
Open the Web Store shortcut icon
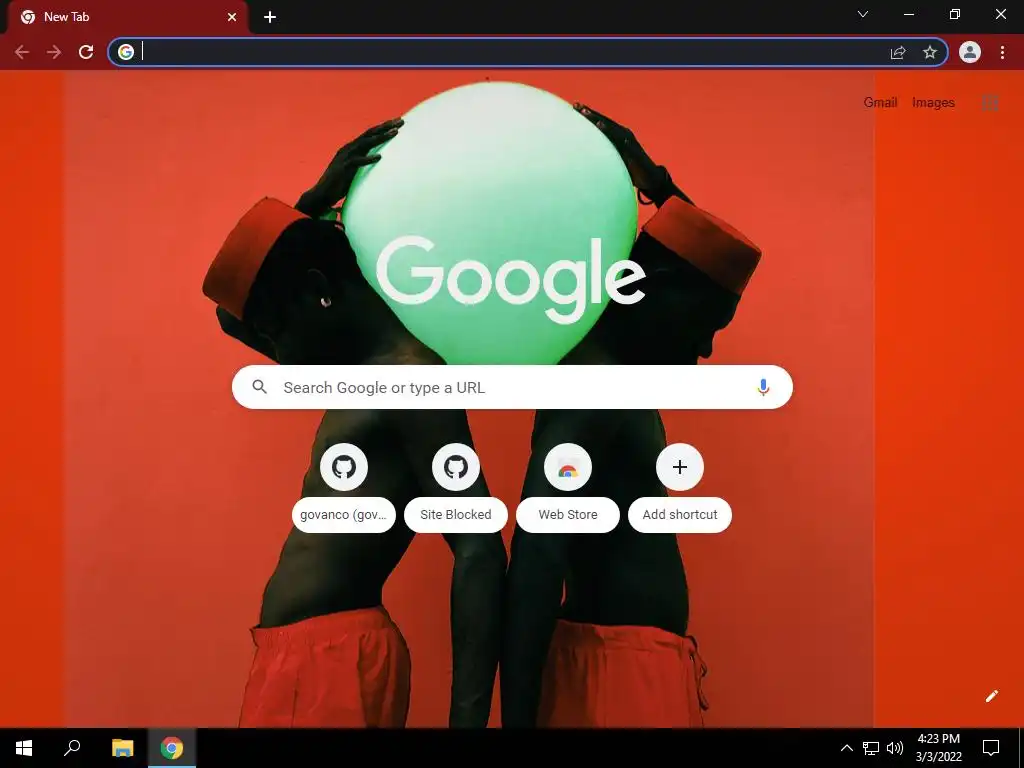click(568, 467)
